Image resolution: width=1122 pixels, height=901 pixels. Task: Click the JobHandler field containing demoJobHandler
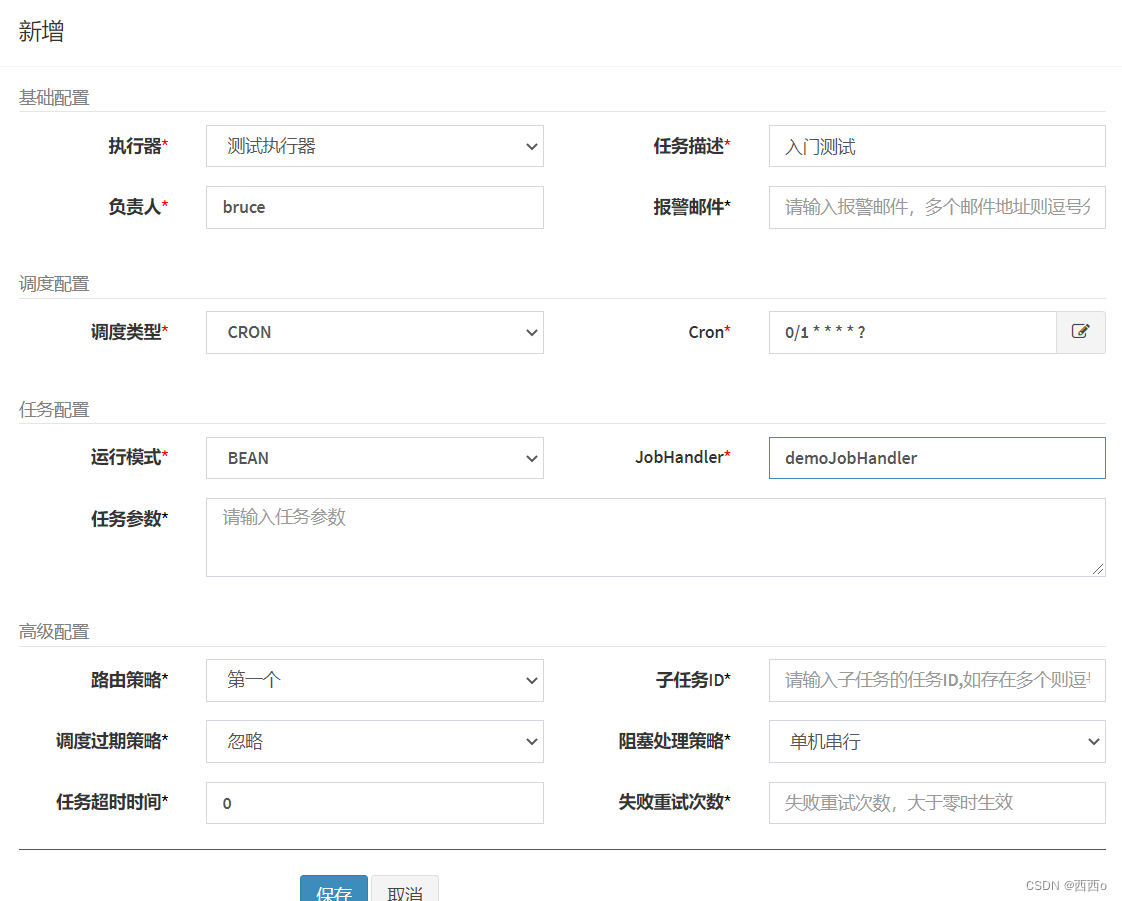(937, 458)
